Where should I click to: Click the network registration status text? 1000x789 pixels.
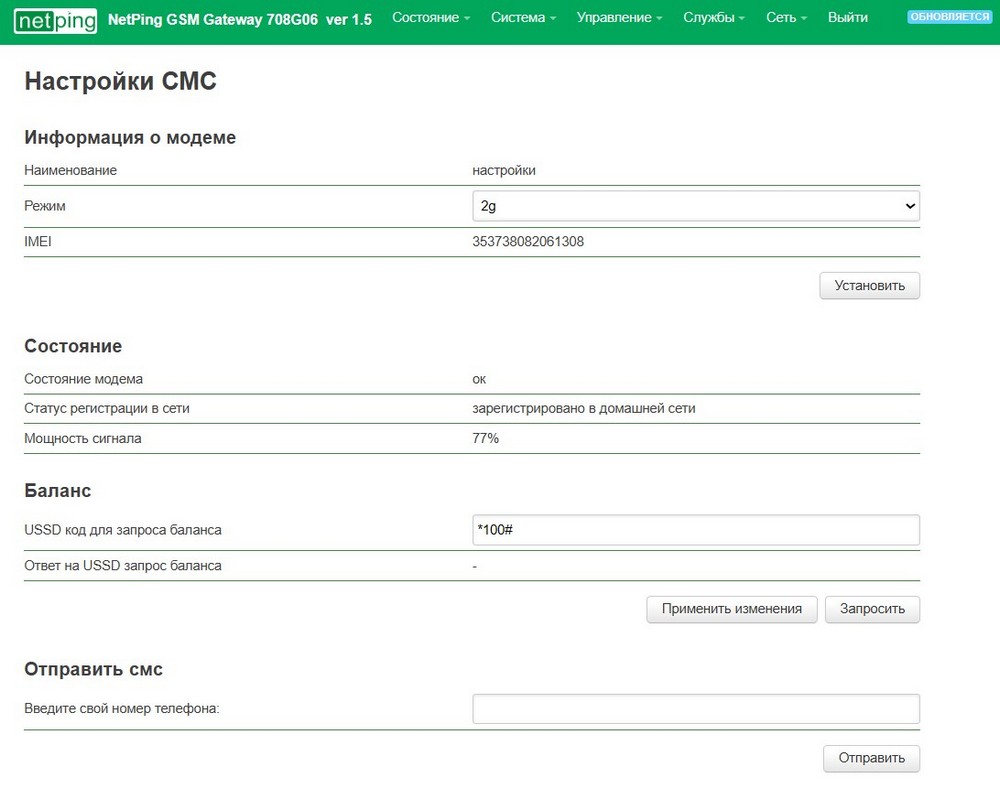[x=584, y=408]
